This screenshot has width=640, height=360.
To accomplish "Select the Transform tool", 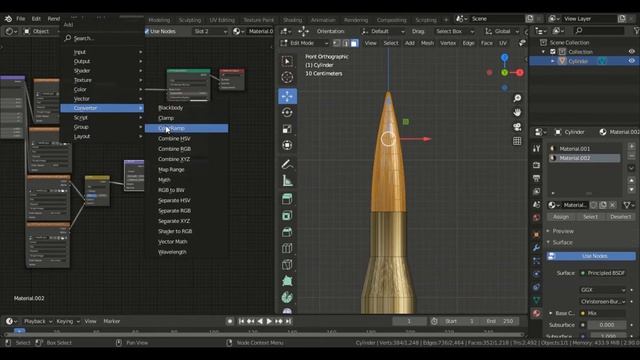I will coord(287,145).
